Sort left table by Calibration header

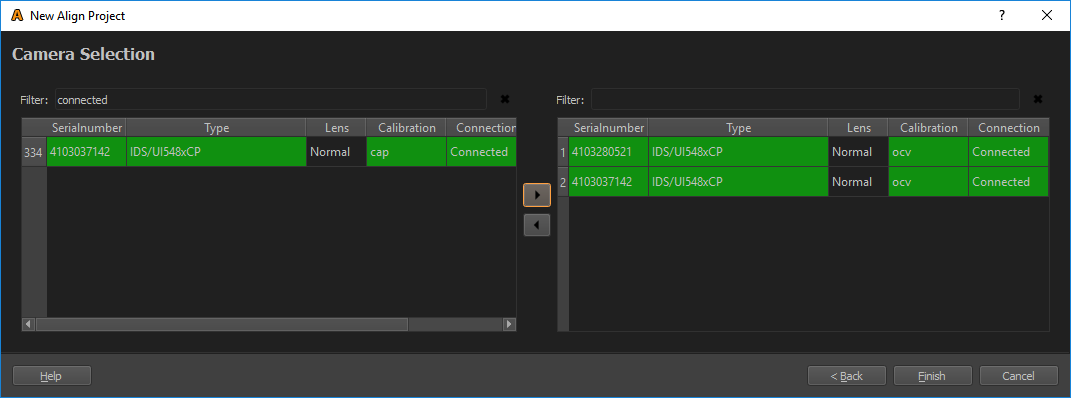tap(406, 128)
